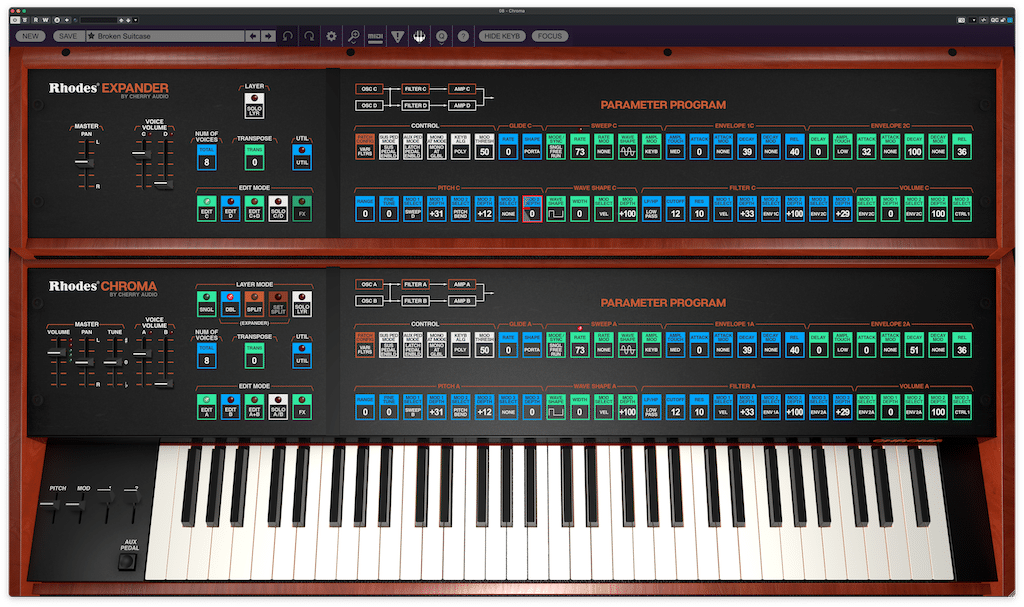The height and width of the screenshot is (607, 1024).
Task: Load next preset with right arrow
Action: [268, 36]
